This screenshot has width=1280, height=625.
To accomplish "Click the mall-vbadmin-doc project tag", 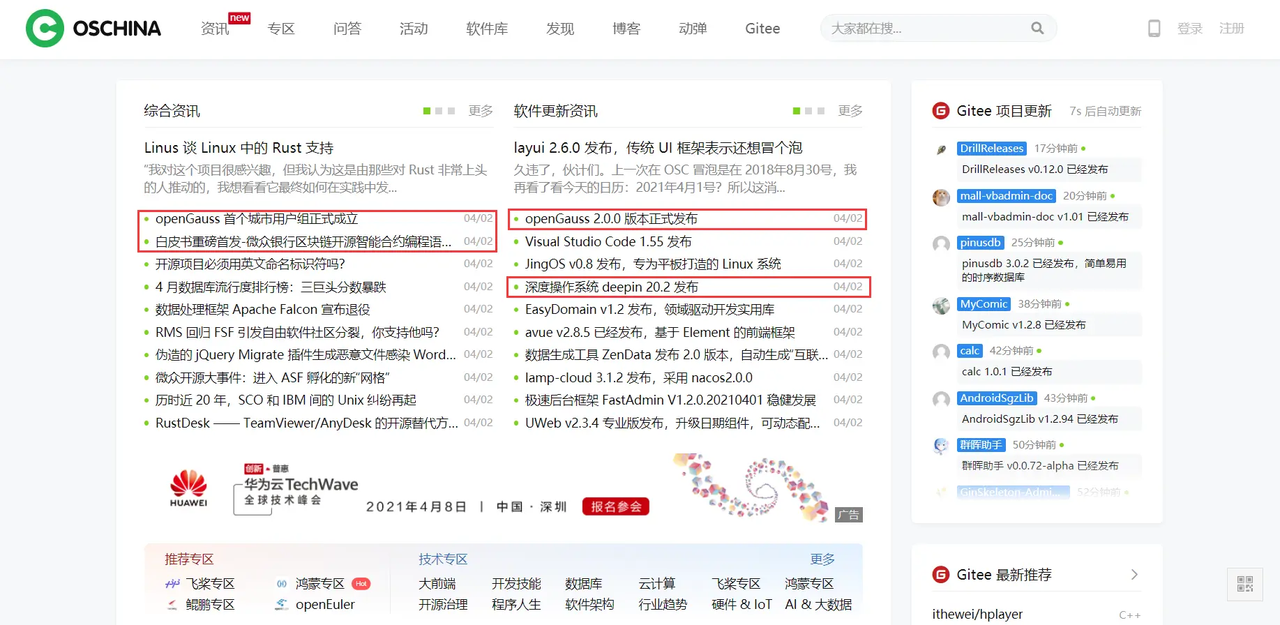I will pos(1007,196).
